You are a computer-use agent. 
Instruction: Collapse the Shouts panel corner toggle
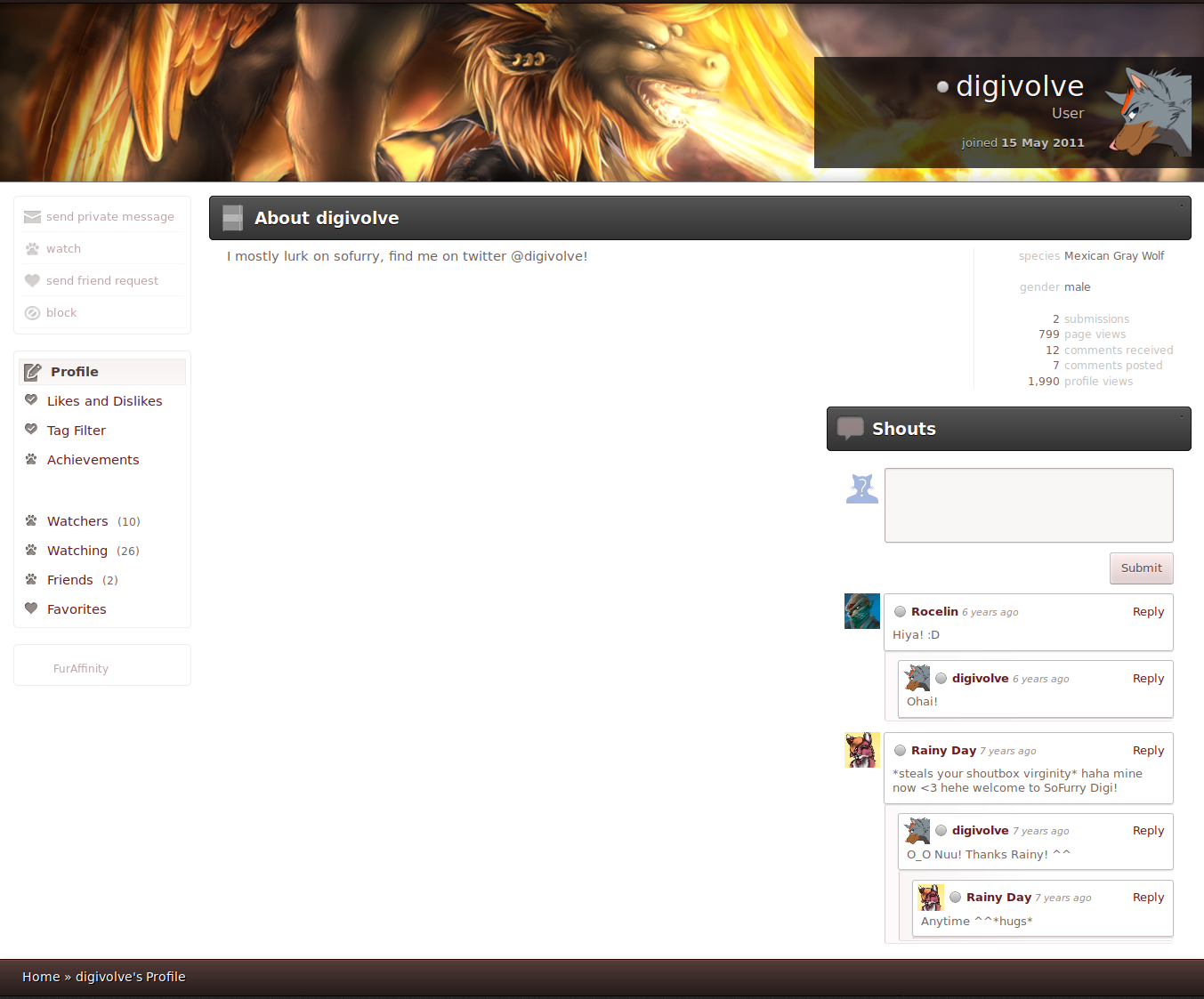pos(1182,416)
